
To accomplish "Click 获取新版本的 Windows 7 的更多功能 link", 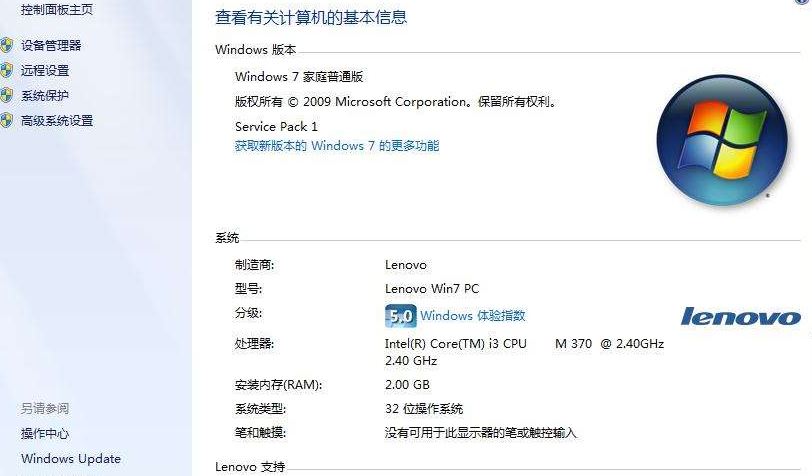I will [337, 146].
